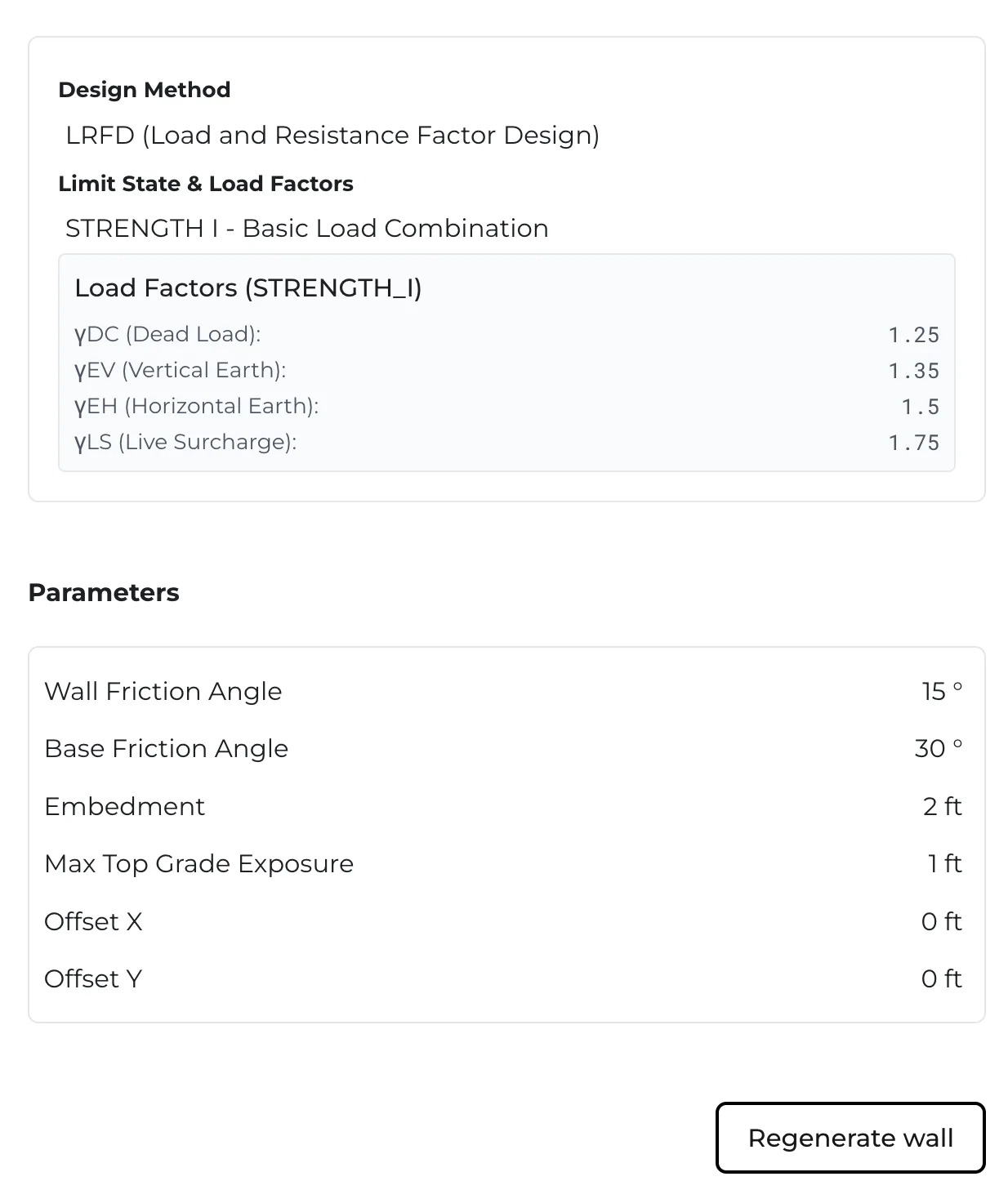The width and height of the screenshot is (1008, 1181).
Task: Click the γEH Horizontal Earth factor 1.5
Action: click(x=921, y=407)
